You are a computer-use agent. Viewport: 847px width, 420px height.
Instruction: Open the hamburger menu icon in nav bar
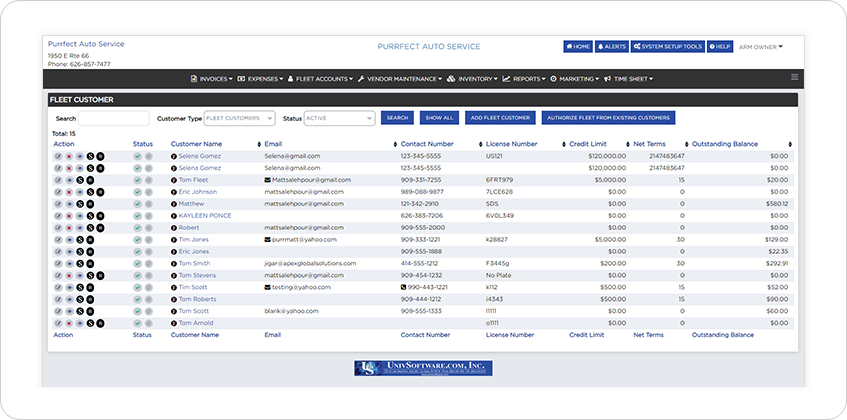pyautogui.click(x=795, y=77)
